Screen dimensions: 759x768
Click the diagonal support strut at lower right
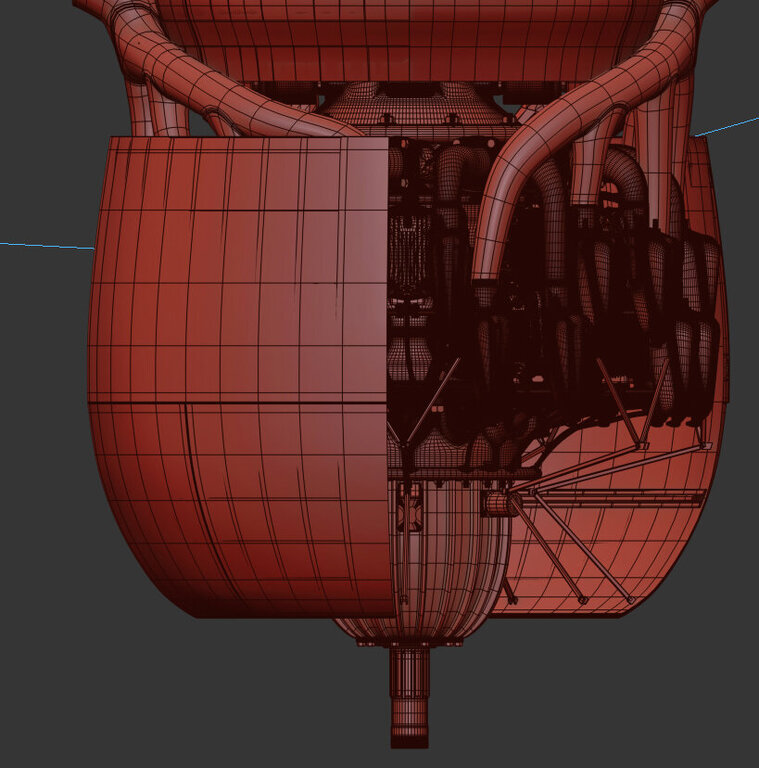[x=580, y=545]
